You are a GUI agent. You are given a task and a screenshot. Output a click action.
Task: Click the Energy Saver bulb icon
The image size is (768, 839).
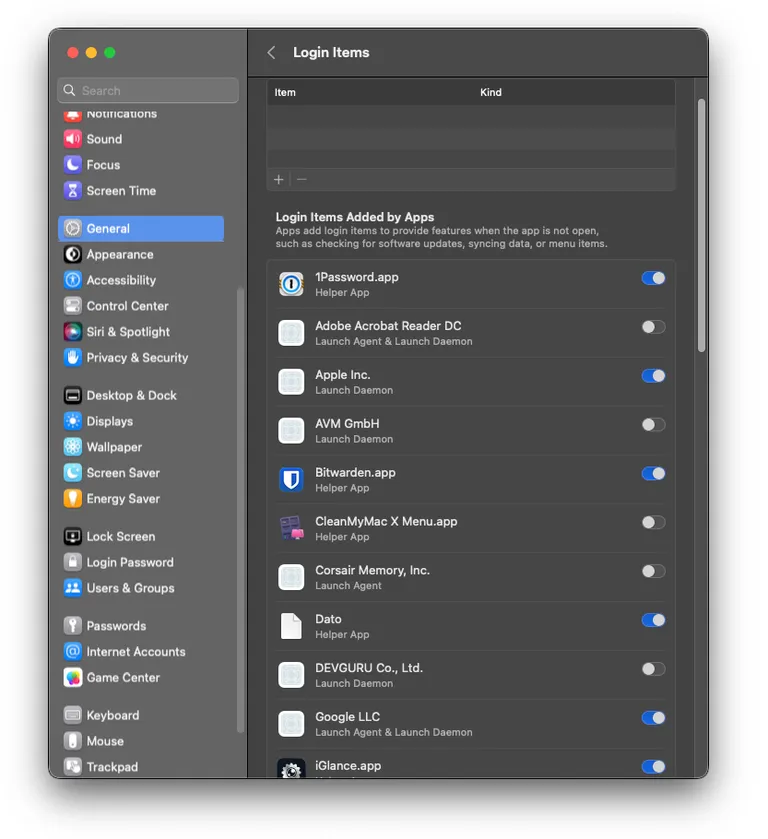tap(73, 498)
